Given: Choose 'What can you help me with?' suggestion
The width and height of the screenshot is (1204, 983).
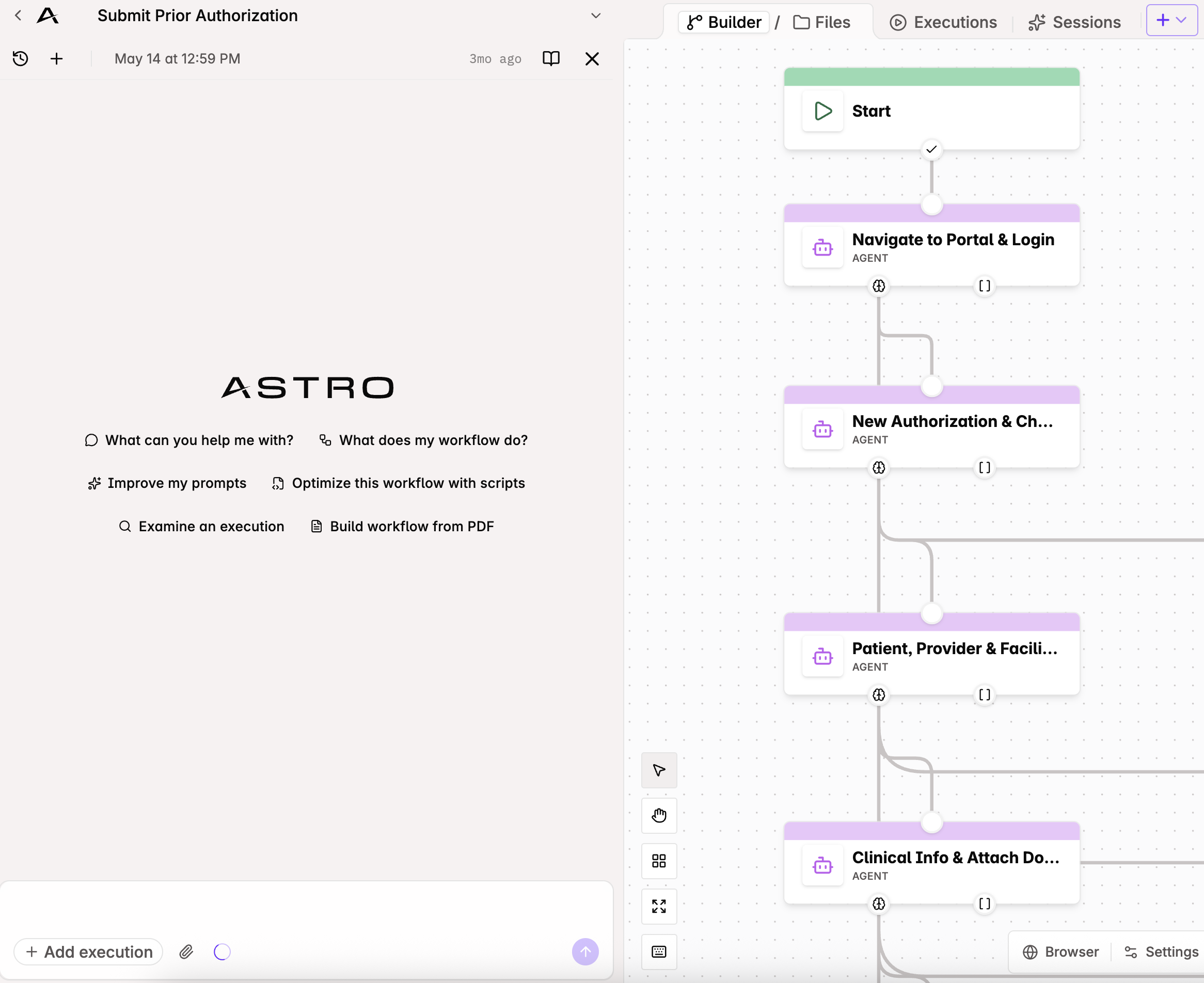Looking at the screenshot, I should coord(189,440).
